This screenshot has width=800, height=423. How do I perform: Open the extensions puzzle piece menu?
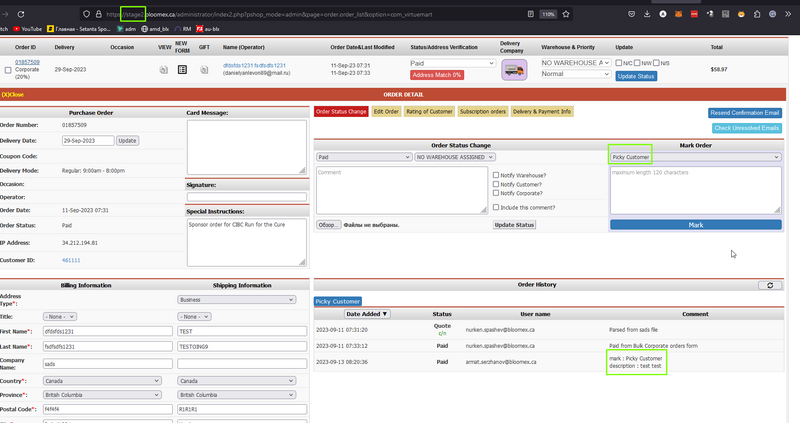pos(757,14)
